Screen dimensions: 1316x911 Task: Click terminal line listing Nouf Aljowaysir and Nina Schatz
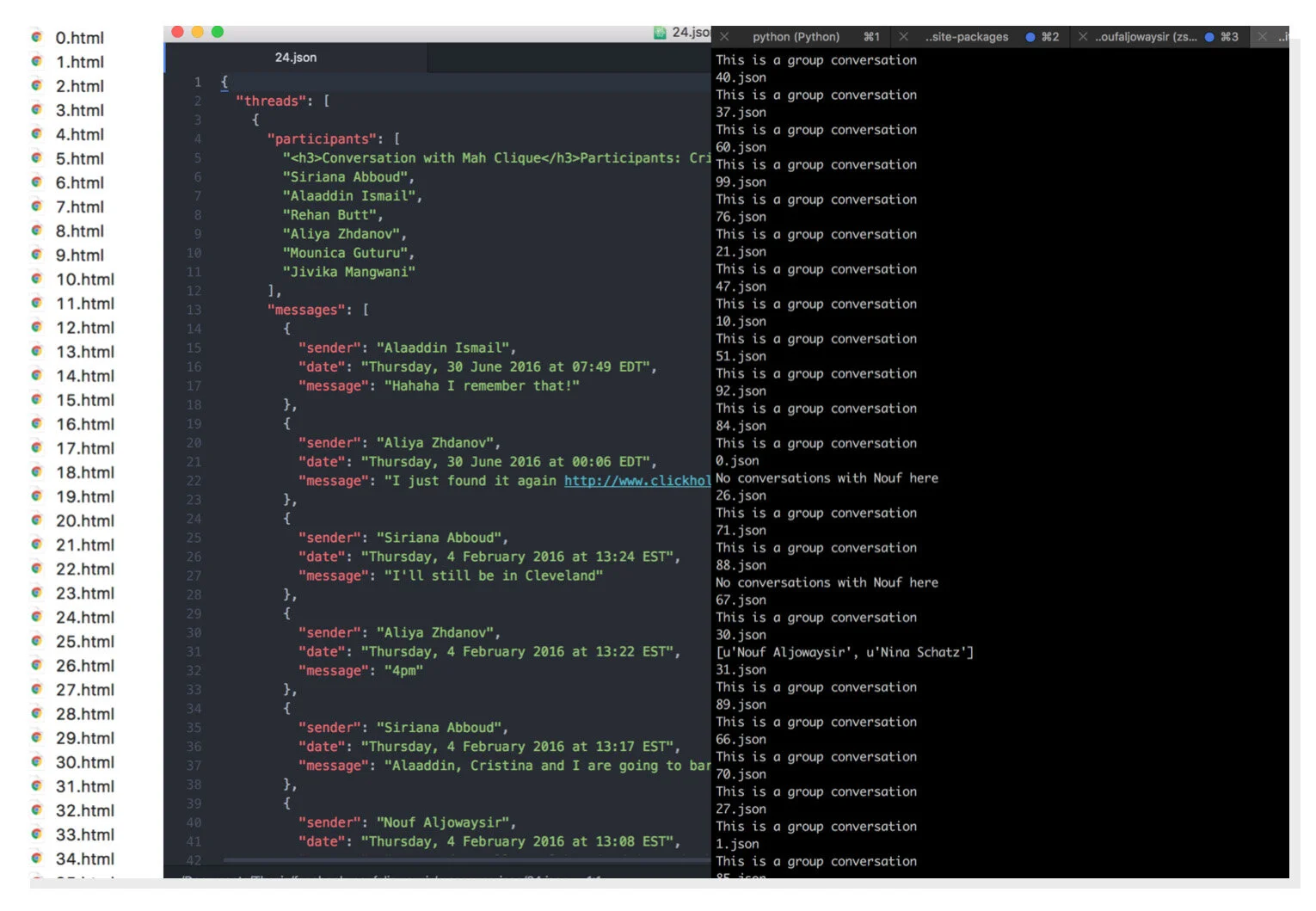(845, 652)
